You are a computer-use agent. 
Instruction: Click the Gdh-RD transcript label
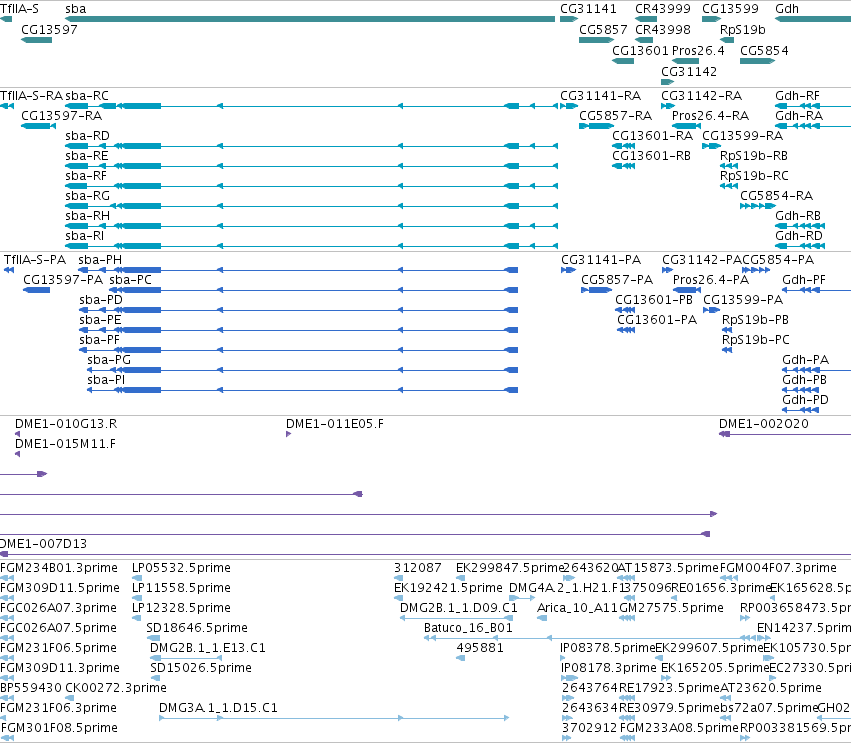799,236
